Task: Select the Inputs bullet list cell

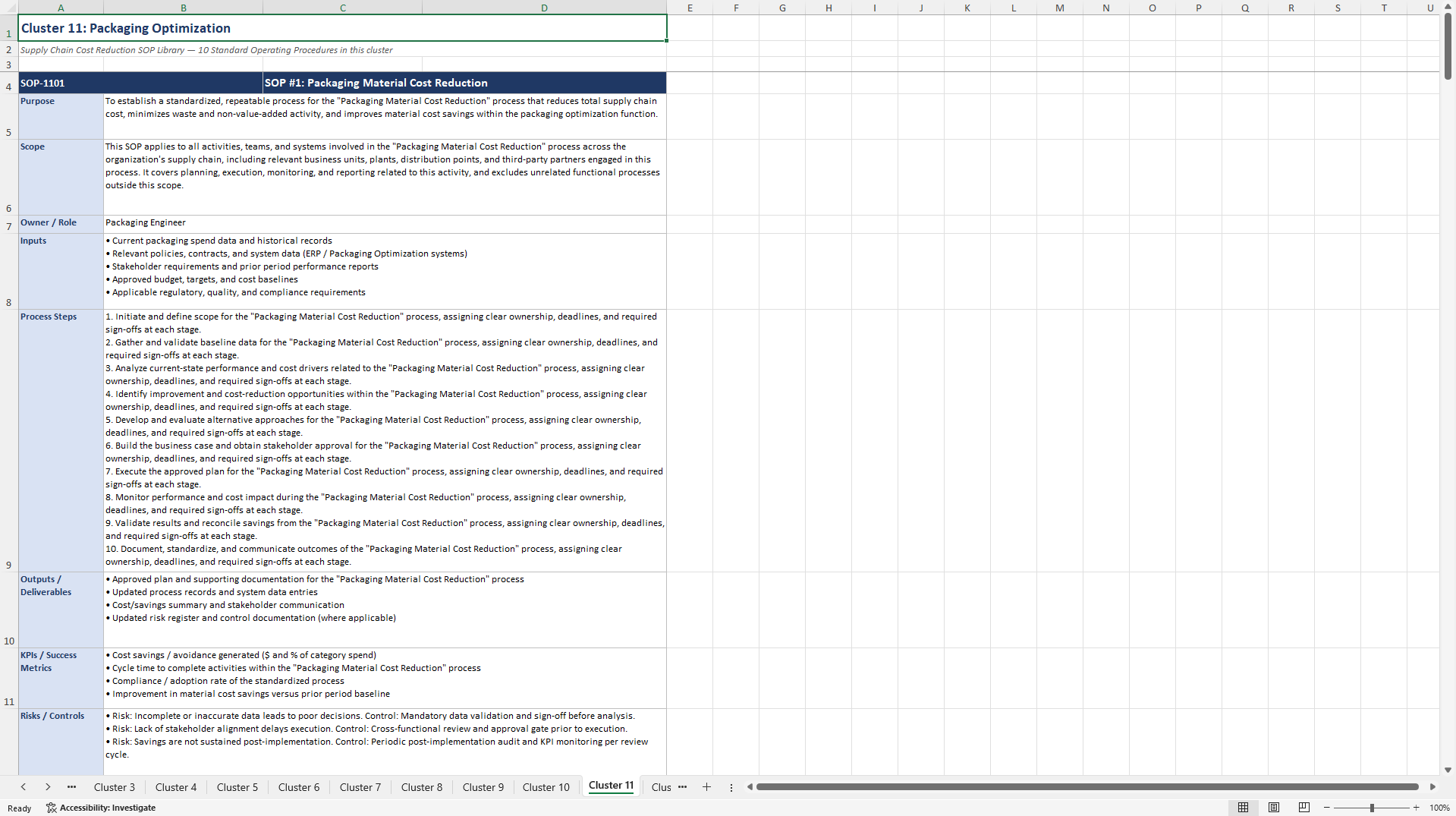Action: (385, 271)
